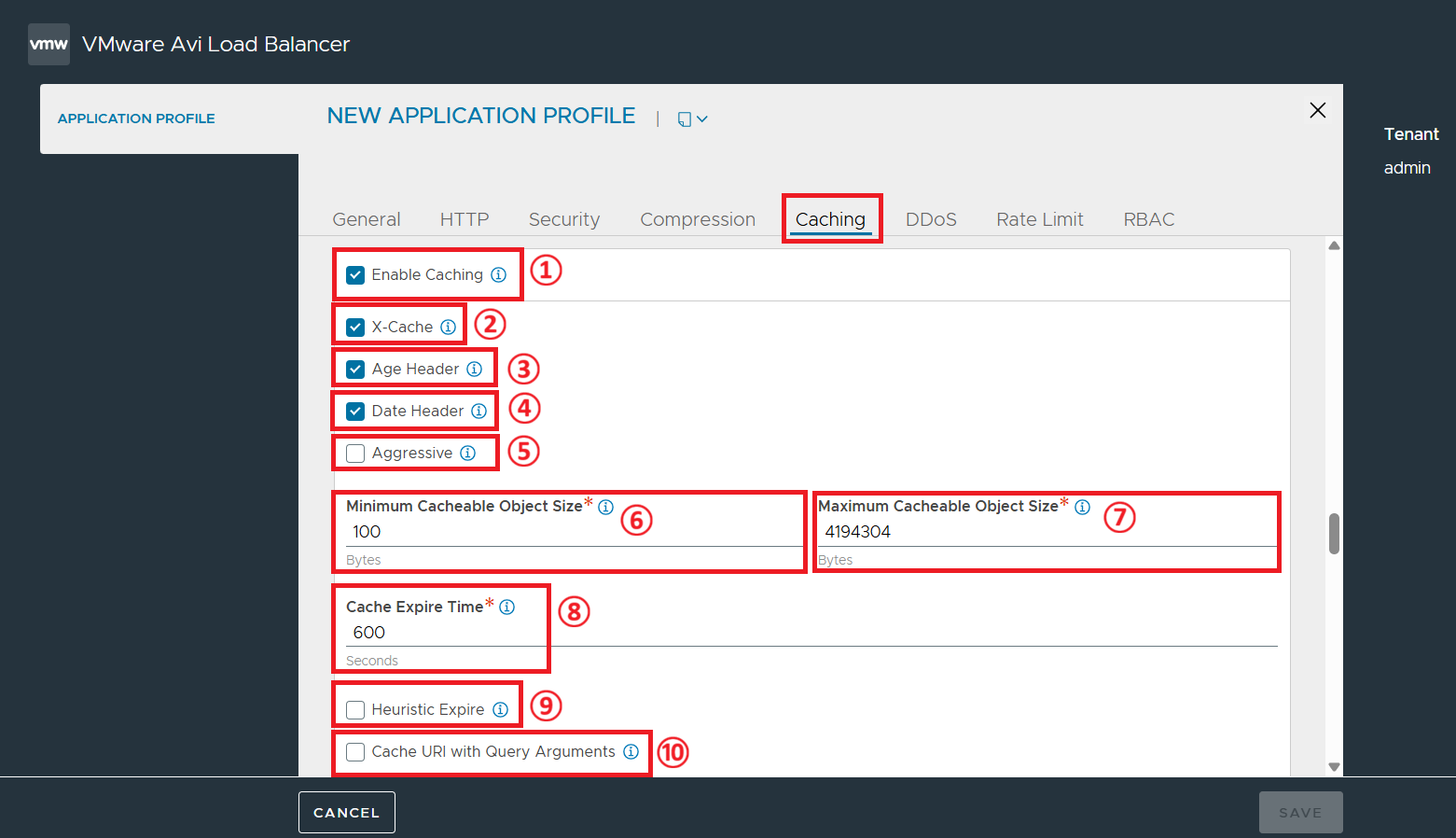
Task: Click the vertical scrollbar thumb
Action: pyautogui.click(x=1335, y=534)
